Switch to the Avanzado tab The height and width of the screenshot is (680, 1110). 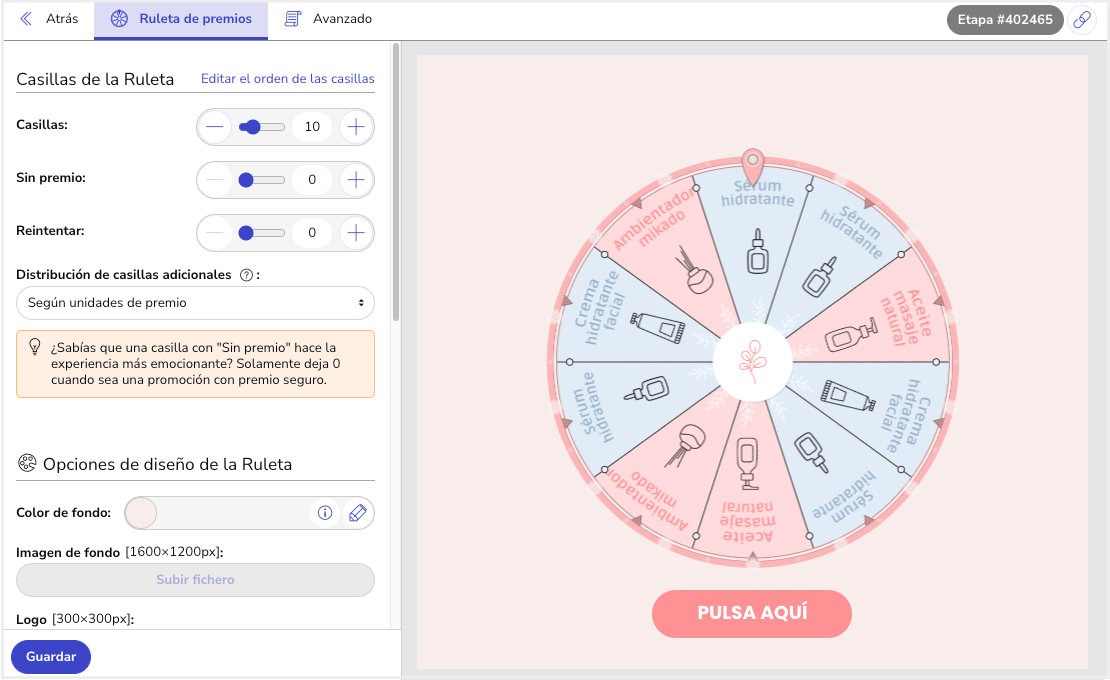click(x=328, y=19)
